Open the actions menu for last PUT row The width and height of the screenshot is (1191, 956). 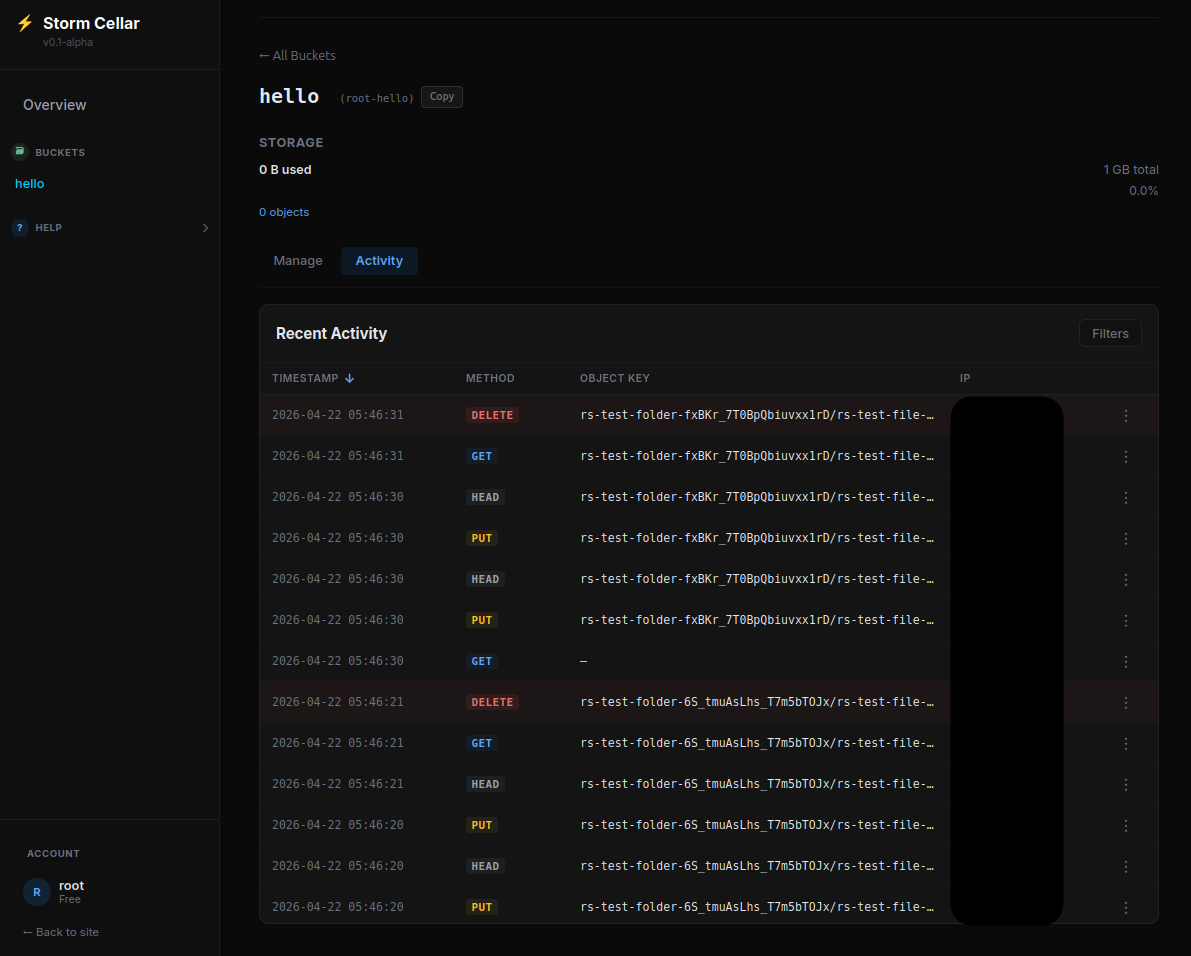tap(1125, 908)
